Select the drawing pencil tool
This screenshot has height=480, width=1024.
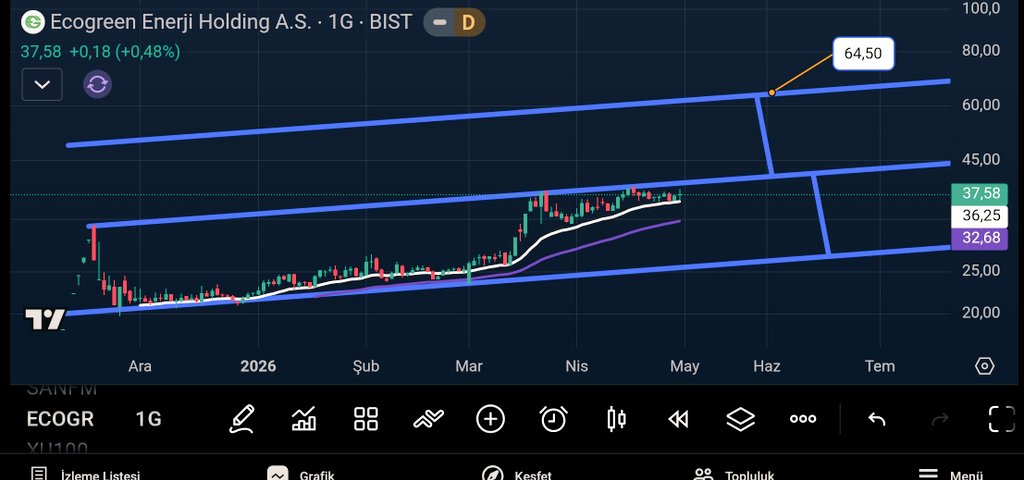click(242, 419)
